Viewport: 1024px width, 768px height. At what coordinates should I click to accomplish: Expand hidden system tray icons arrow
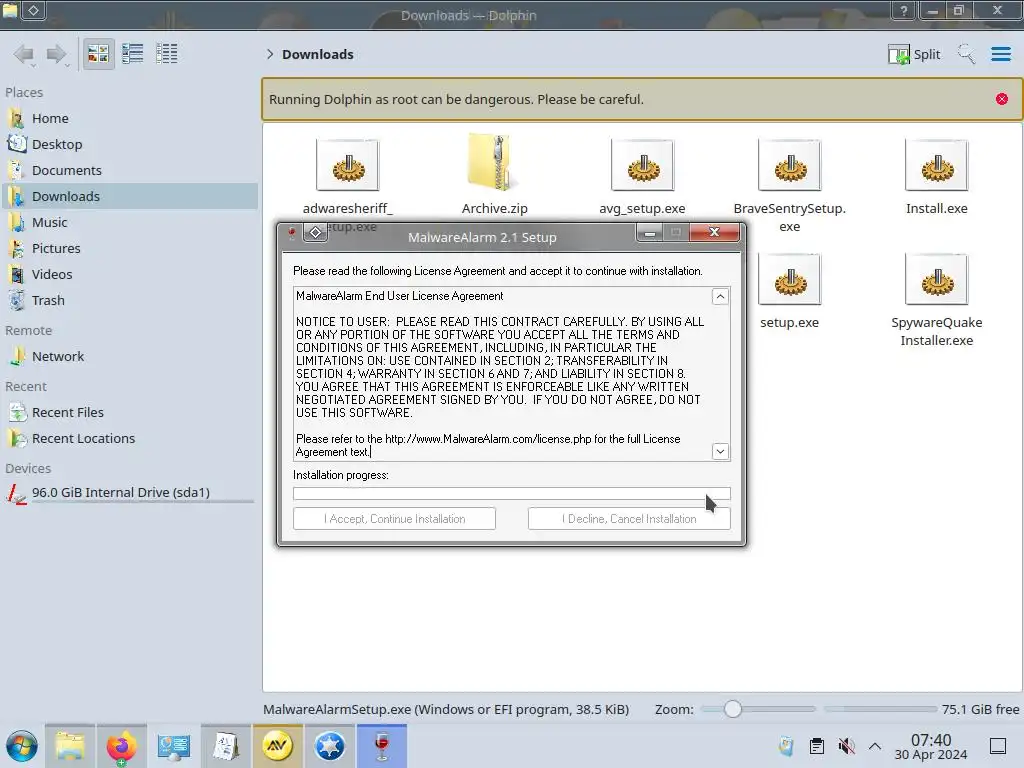(875, 746)
